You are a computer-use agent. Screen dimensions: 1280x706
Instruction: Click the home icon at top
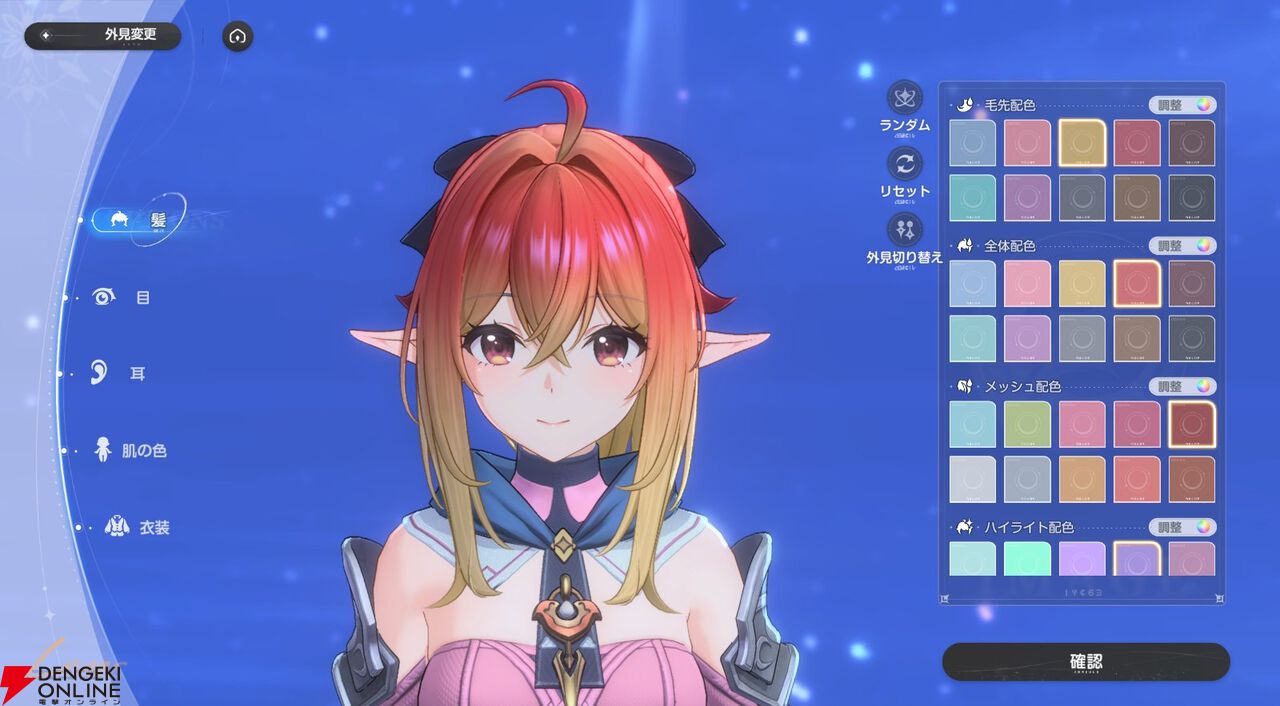pos(237,37)
